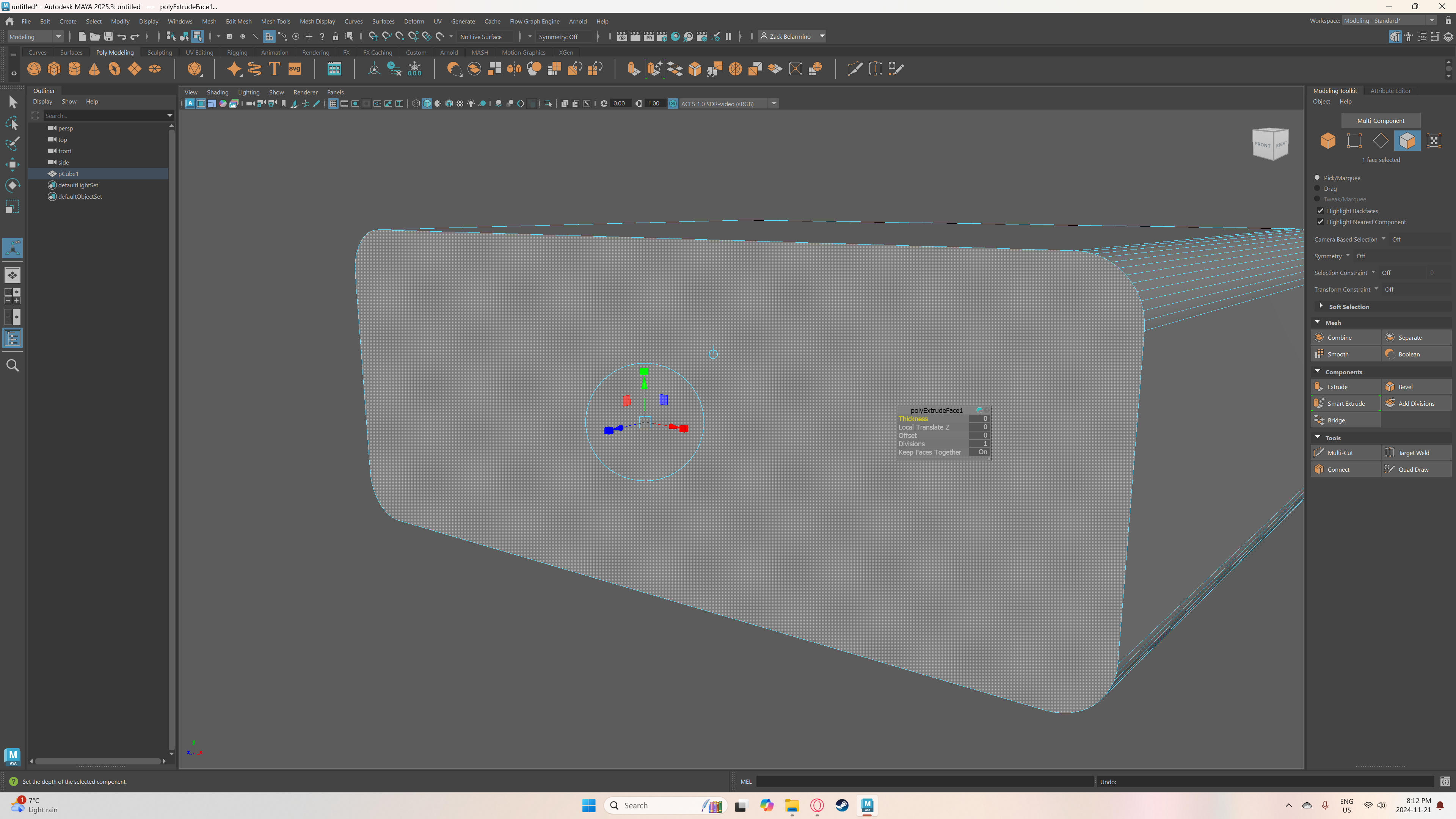Click the Mesh menu in menu bar
The image size is (1456, 819).
208,22
